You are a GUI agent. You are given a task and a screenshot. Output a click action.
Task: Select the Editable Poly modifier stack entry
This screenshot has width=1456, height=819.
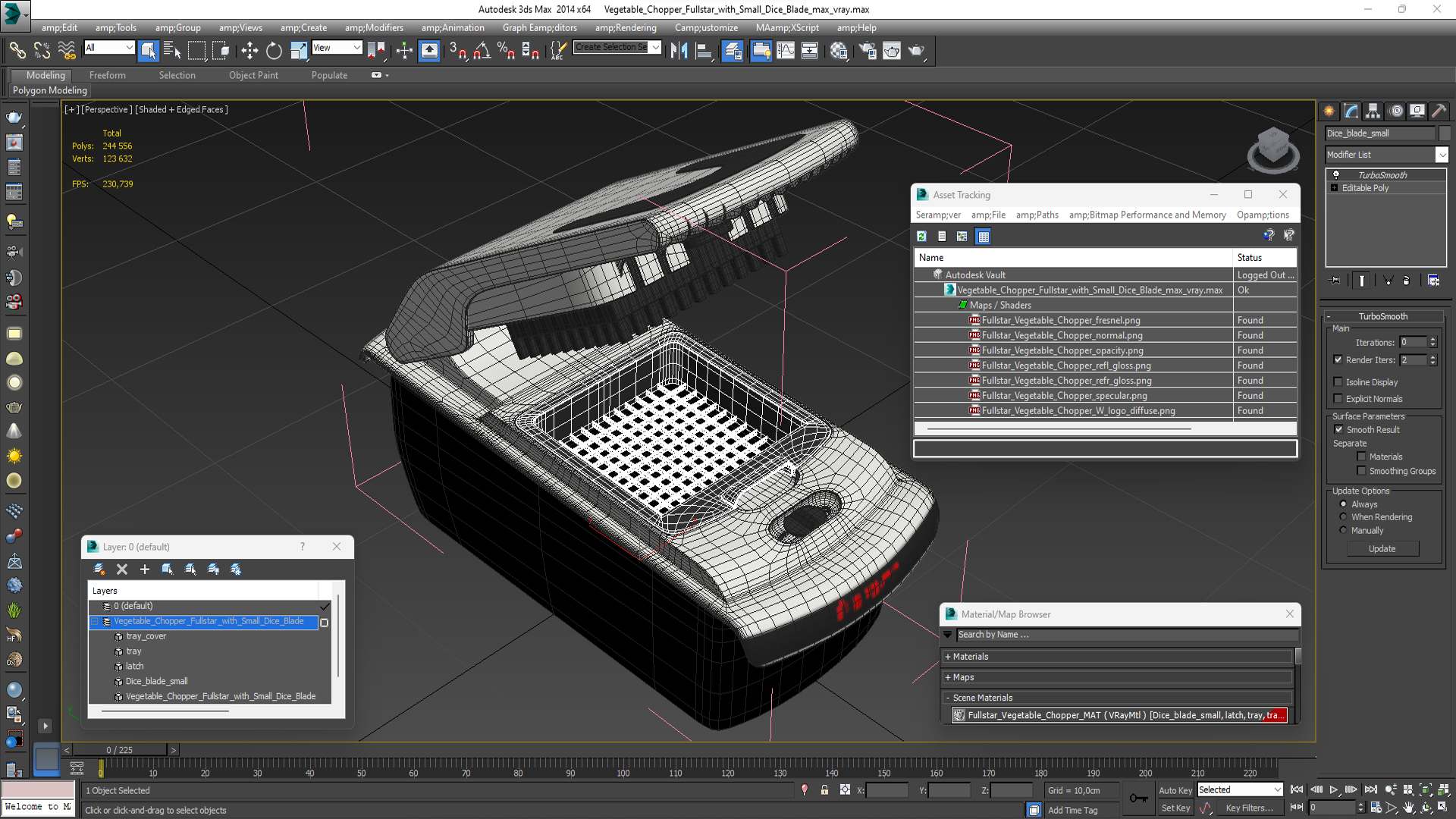pyautogui.click(x=1365, y=188)
